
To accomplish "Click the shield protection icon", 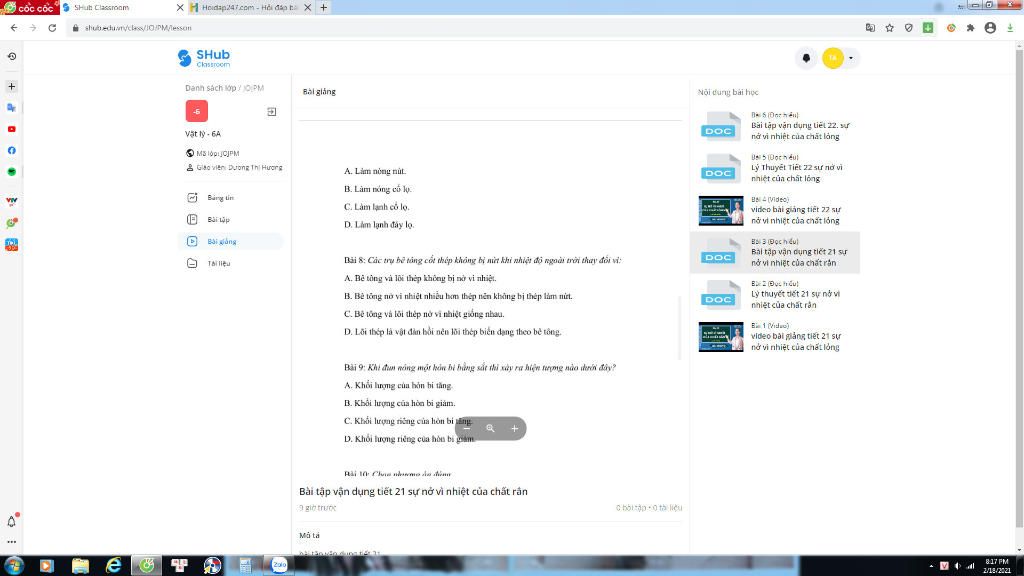I will tap(908, 28).
